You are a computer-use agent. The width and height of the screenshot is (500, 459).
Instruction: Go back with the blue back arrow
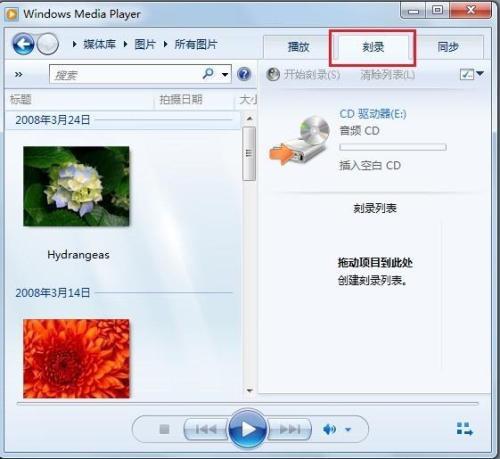[x=23, y=44]
